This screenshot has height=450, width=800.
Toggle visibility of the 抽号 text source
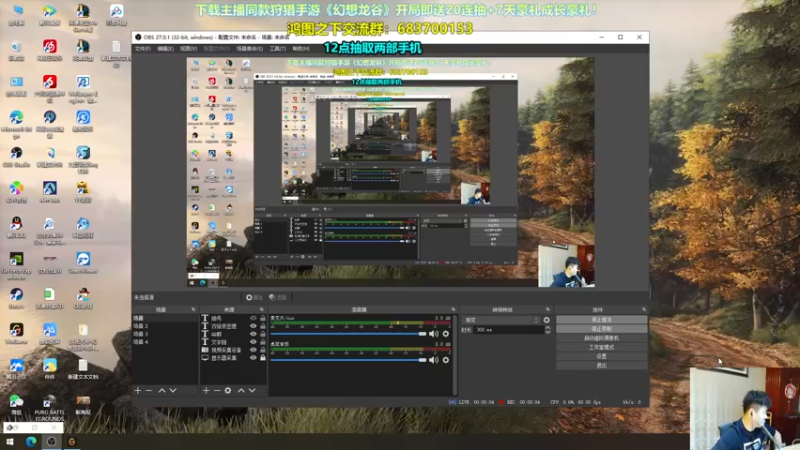point(253,318)
